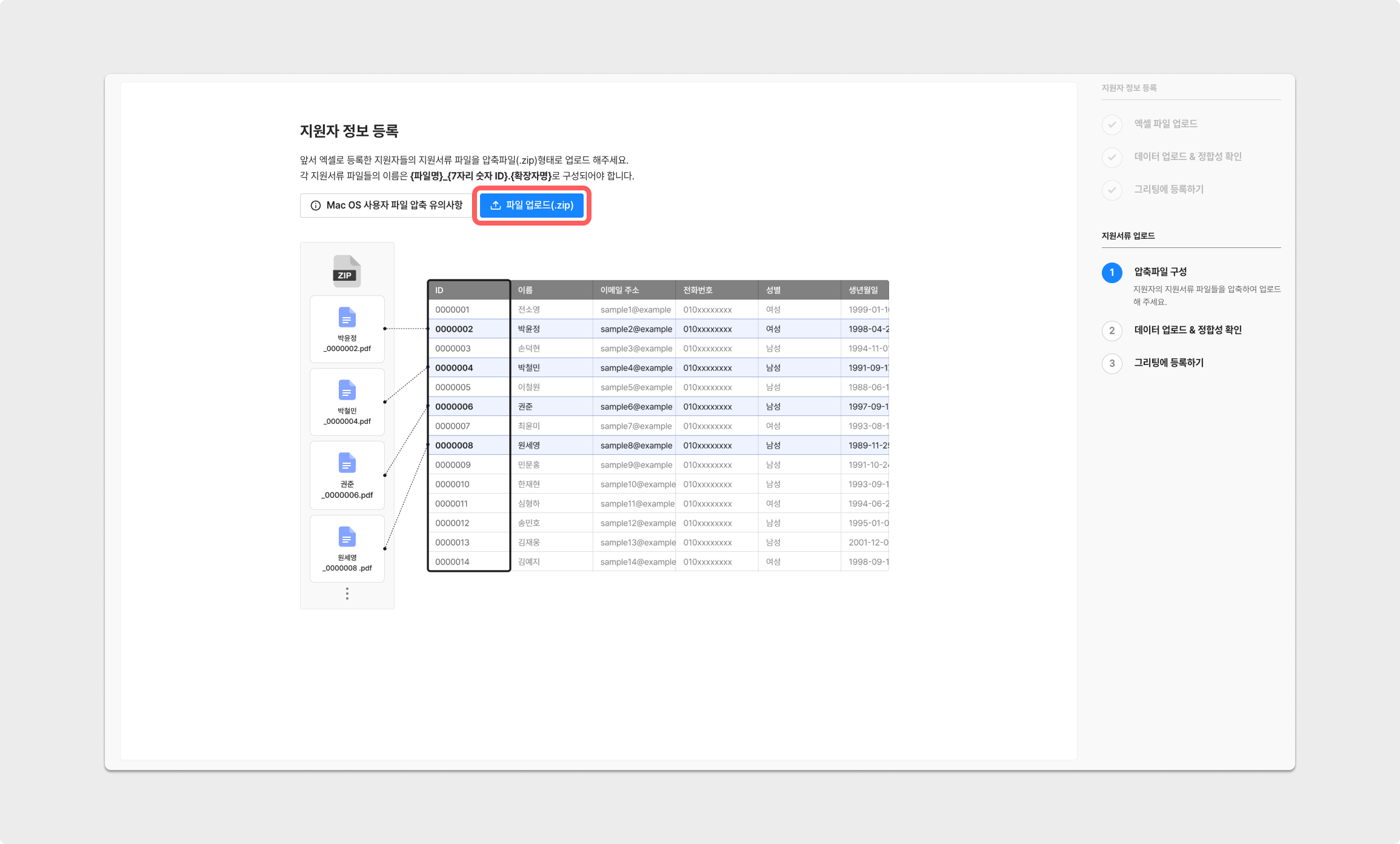Click the checkmark beside 엑셀 파일 업로드

pos(1112,124)
